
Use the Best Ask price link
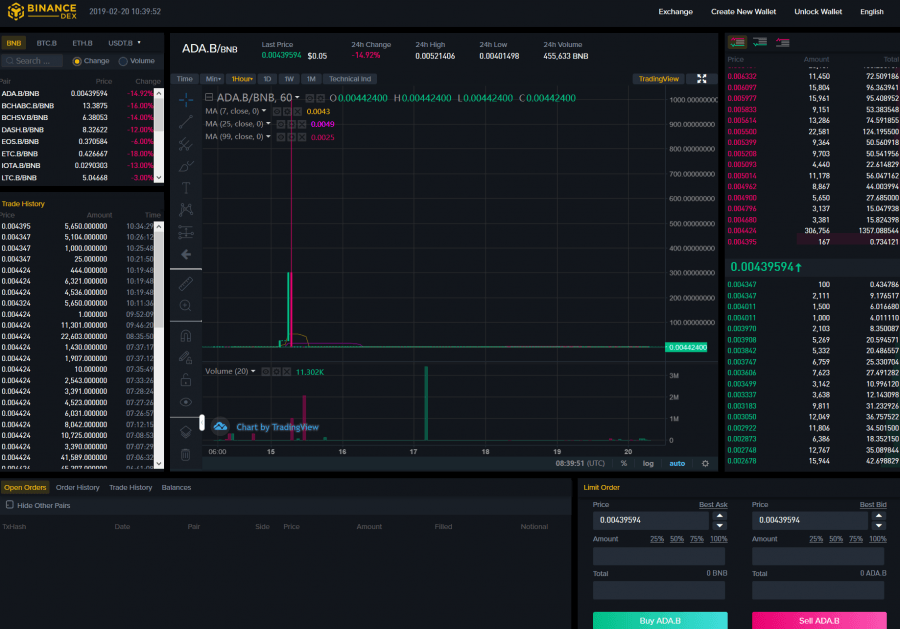tap(713, 504)
